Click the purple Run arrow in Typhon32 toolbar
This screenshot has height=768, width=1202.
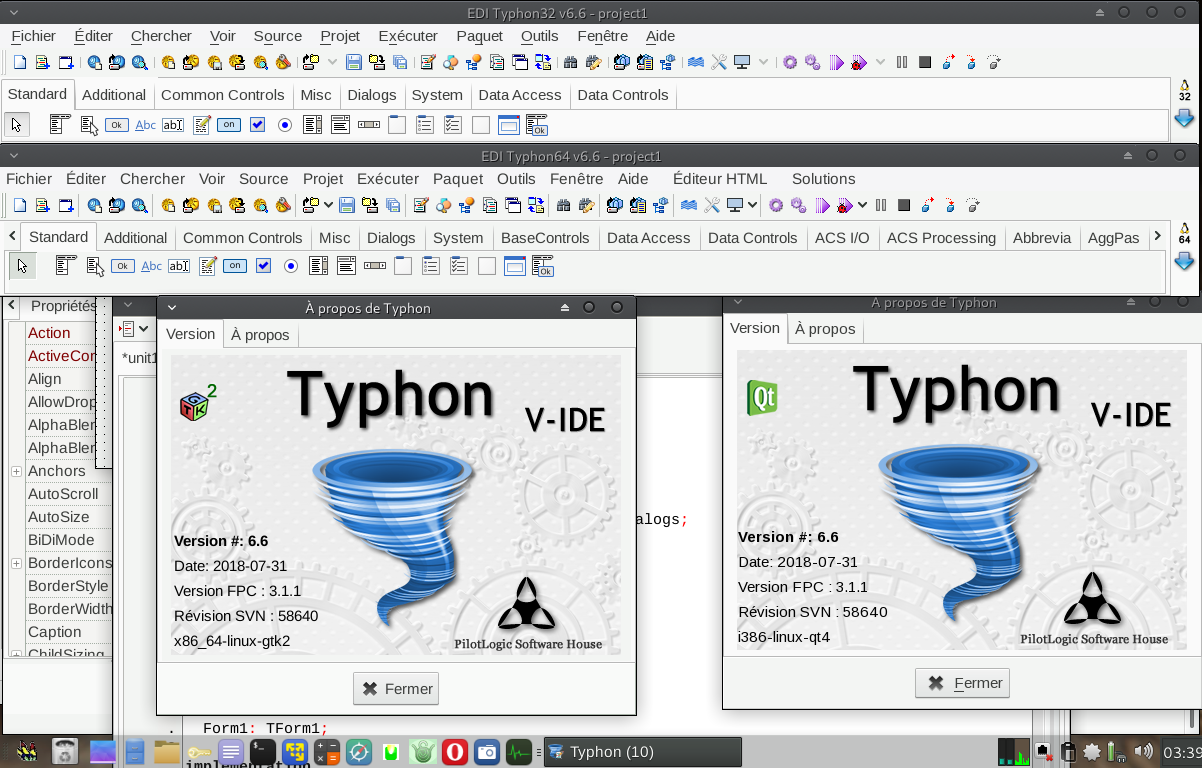(836, 62)
